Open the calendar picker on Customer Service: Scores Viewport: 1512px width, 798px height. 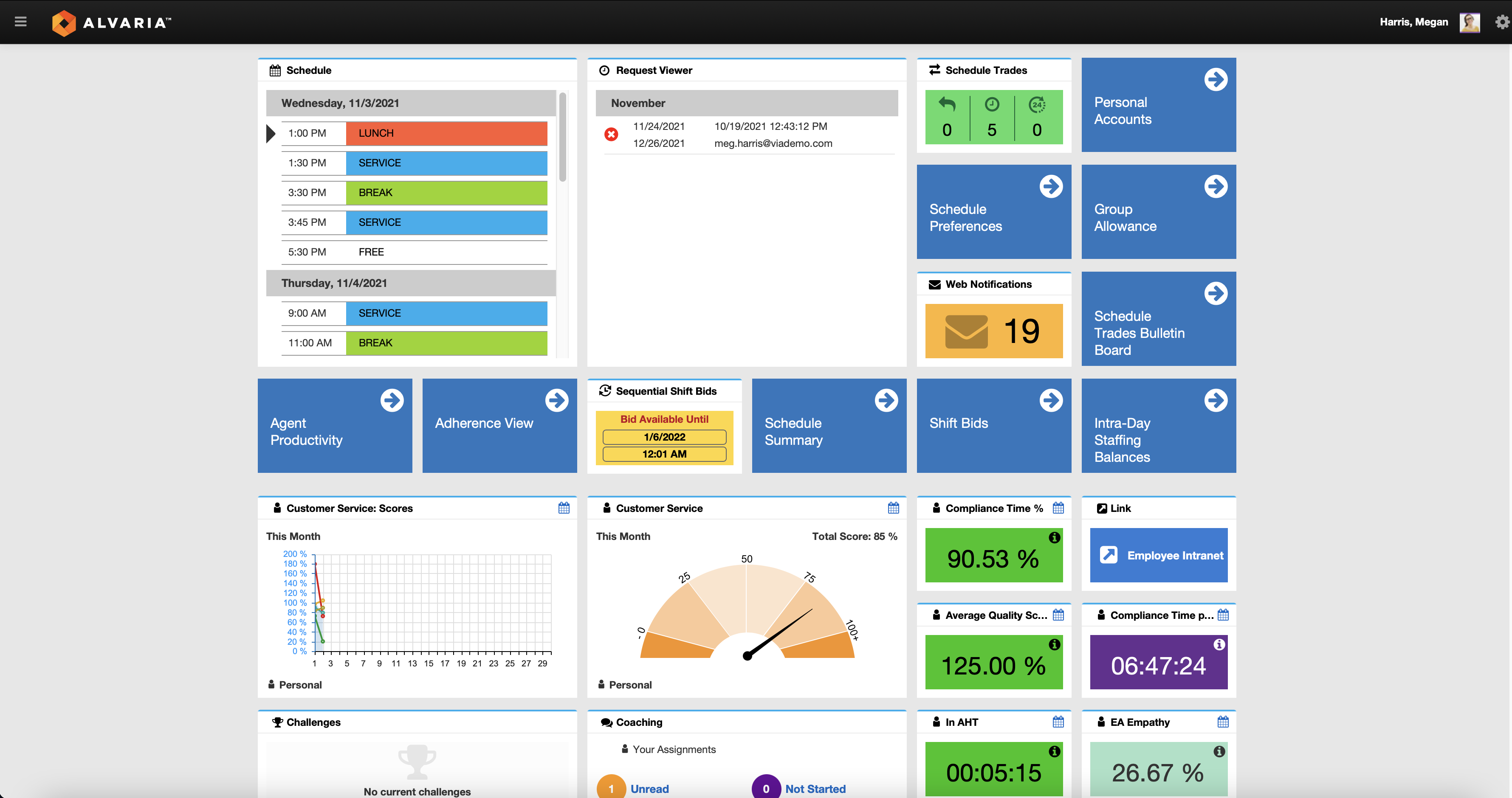pos(564,508)
